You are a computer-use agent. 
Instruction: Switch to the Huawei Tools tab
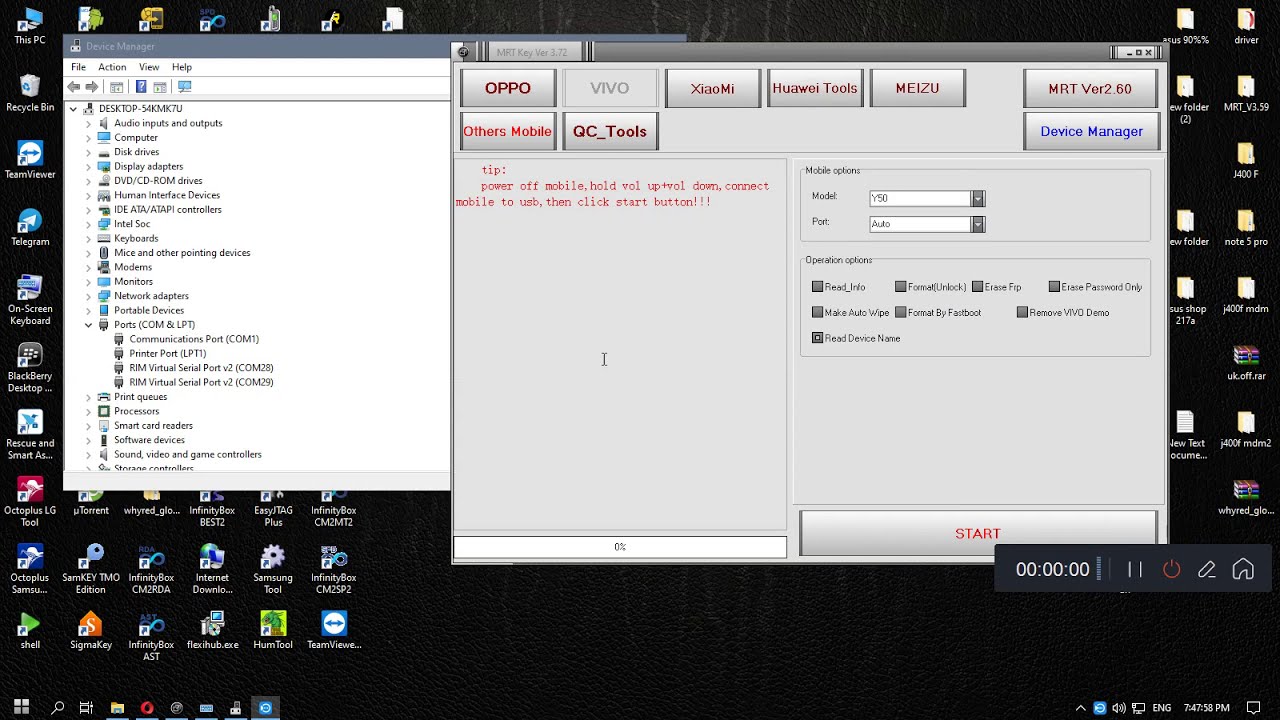(x=815, y=88)
